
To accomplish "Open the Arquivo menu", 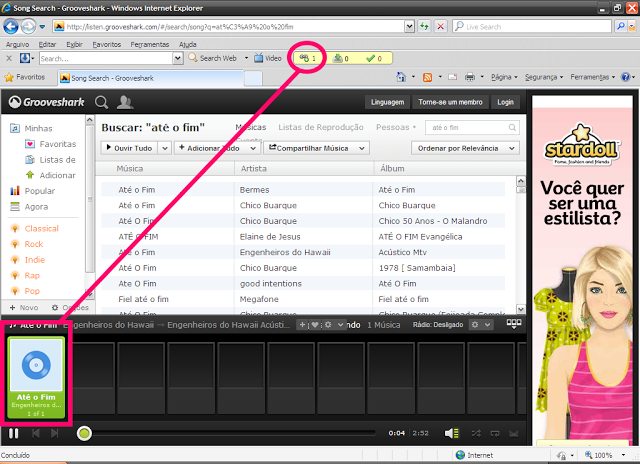I will 17,44.
